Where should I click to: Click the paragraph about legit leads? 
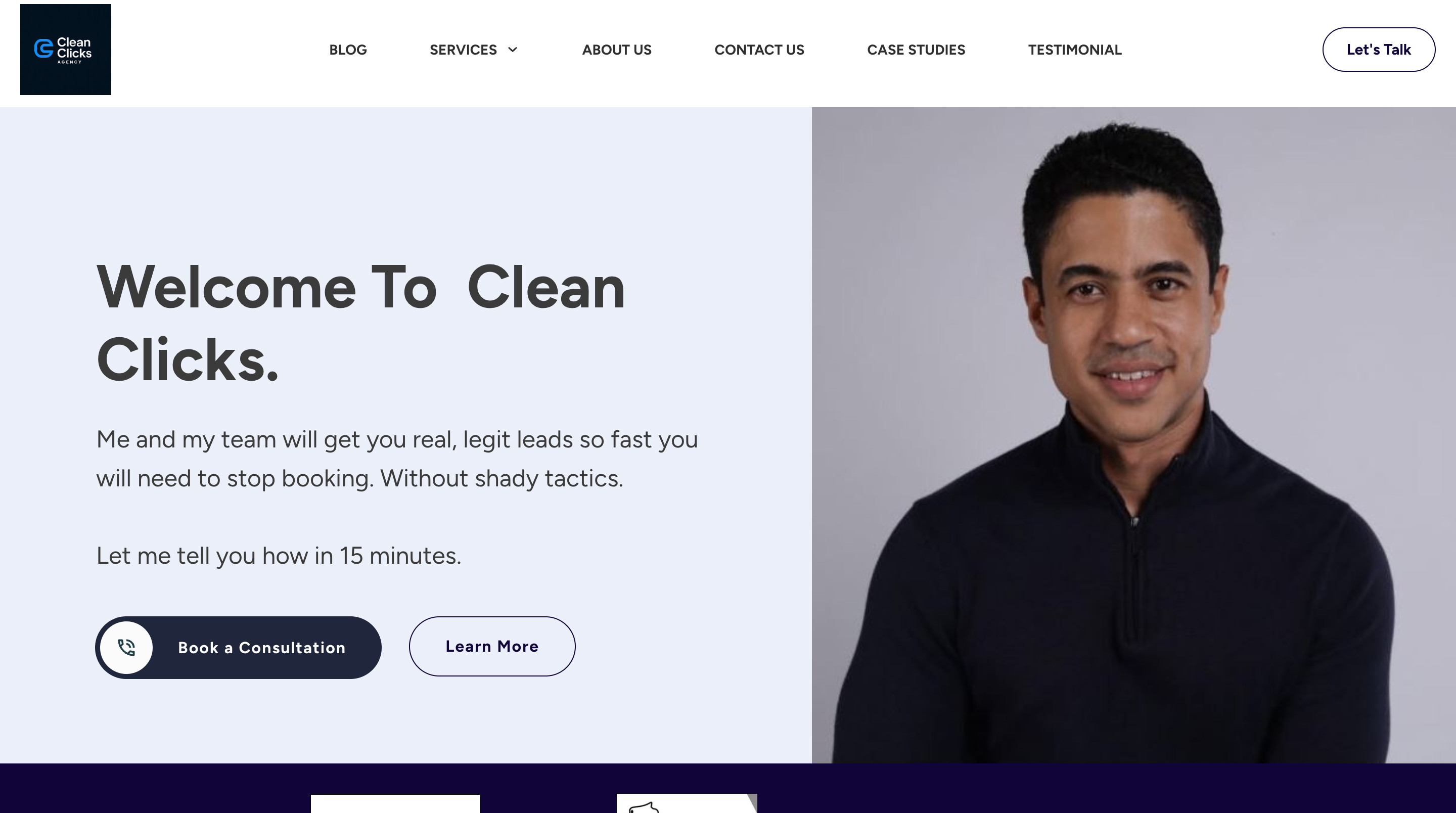coord(397,459)
